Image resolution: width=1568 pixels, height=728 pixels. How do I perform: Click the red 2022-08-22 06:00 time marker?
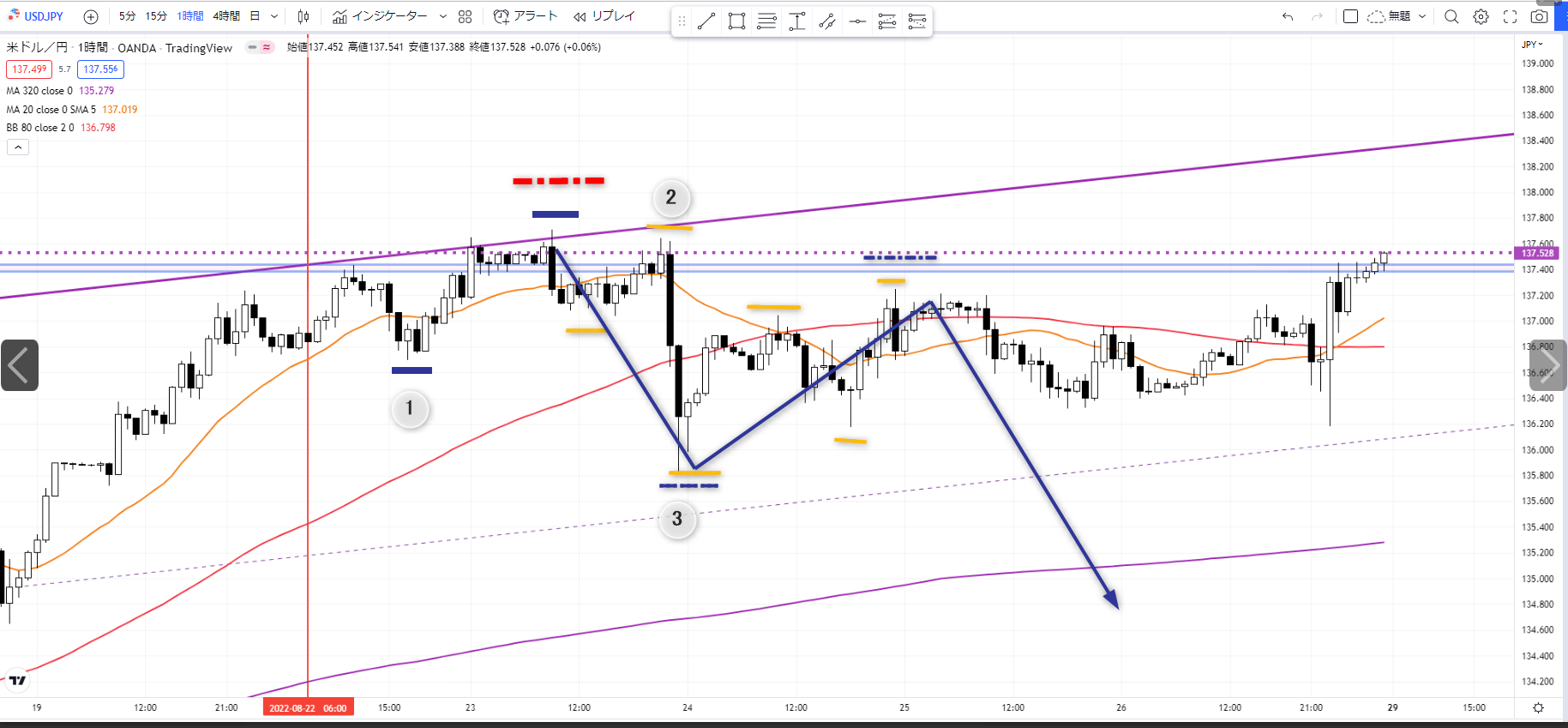pyautogui.click(x=308, y=707)
